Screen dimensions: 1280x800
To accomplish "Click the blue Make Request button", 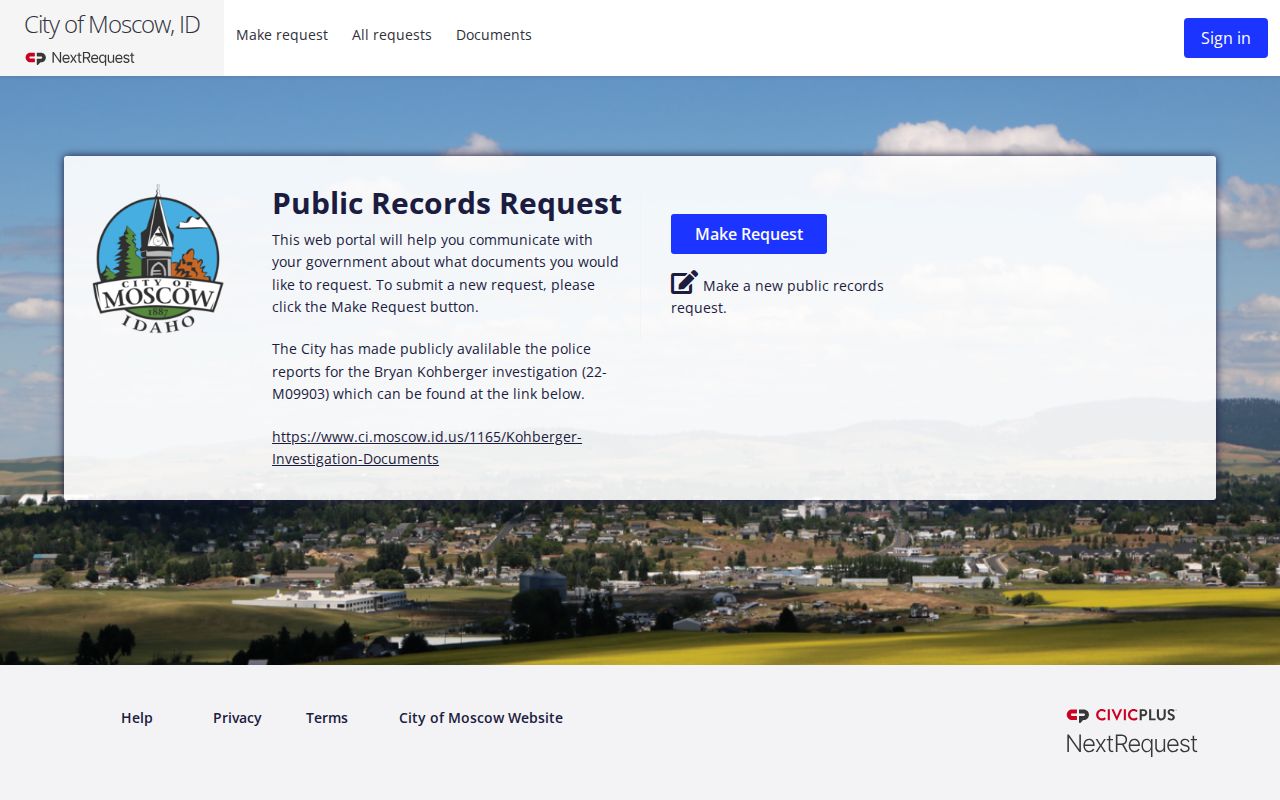I will click(749, 234).
